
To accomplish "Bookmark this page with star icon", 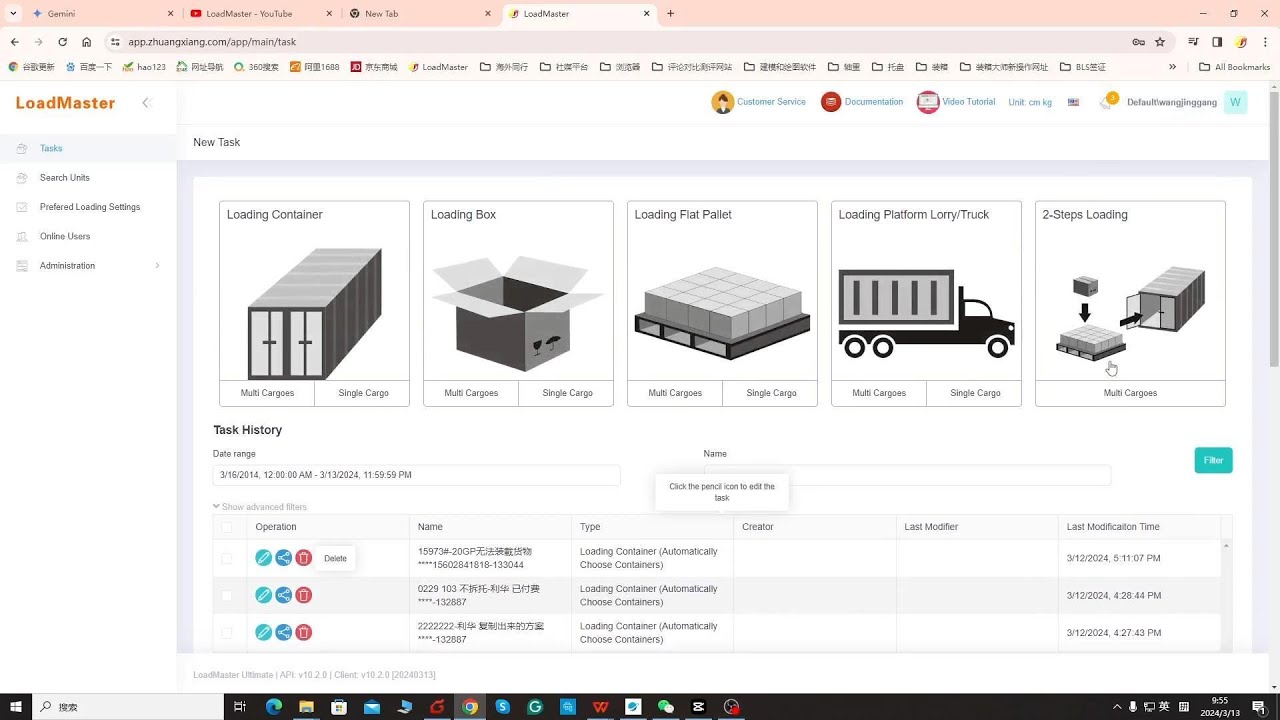I will click(x=1160, y=42).
